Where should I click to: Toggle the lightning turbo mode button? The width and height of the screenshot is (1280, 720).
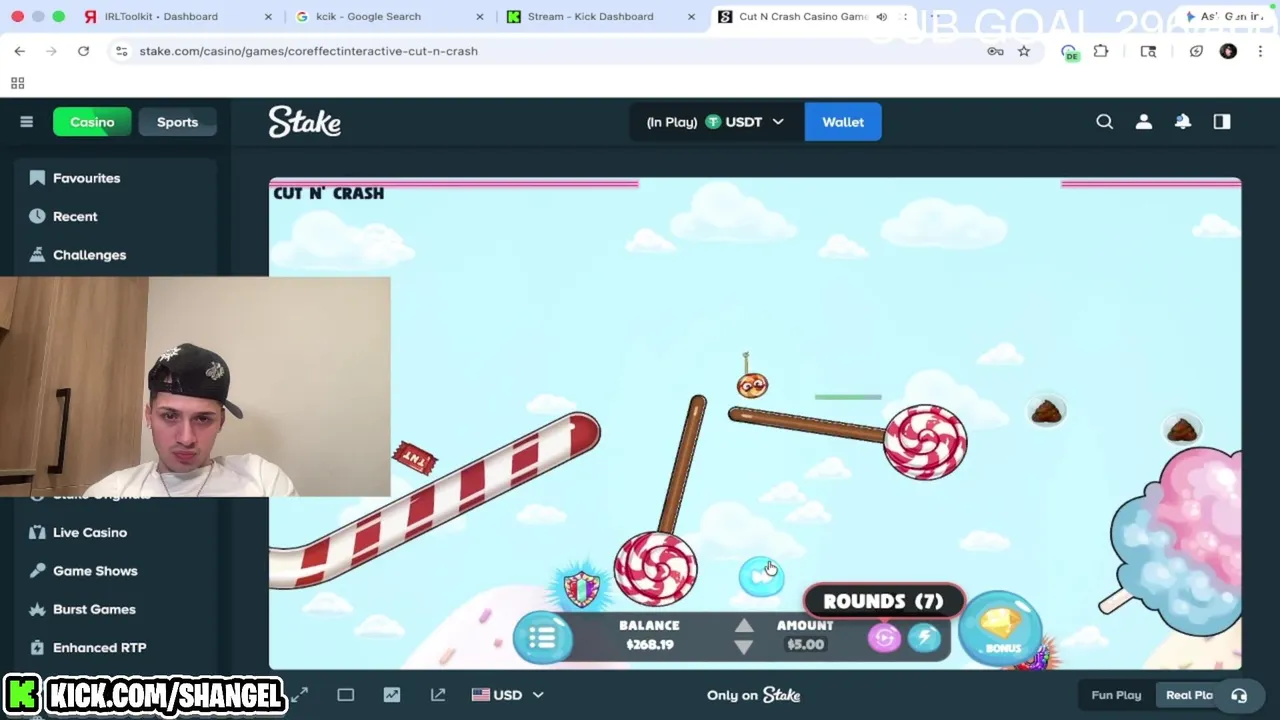925,637
